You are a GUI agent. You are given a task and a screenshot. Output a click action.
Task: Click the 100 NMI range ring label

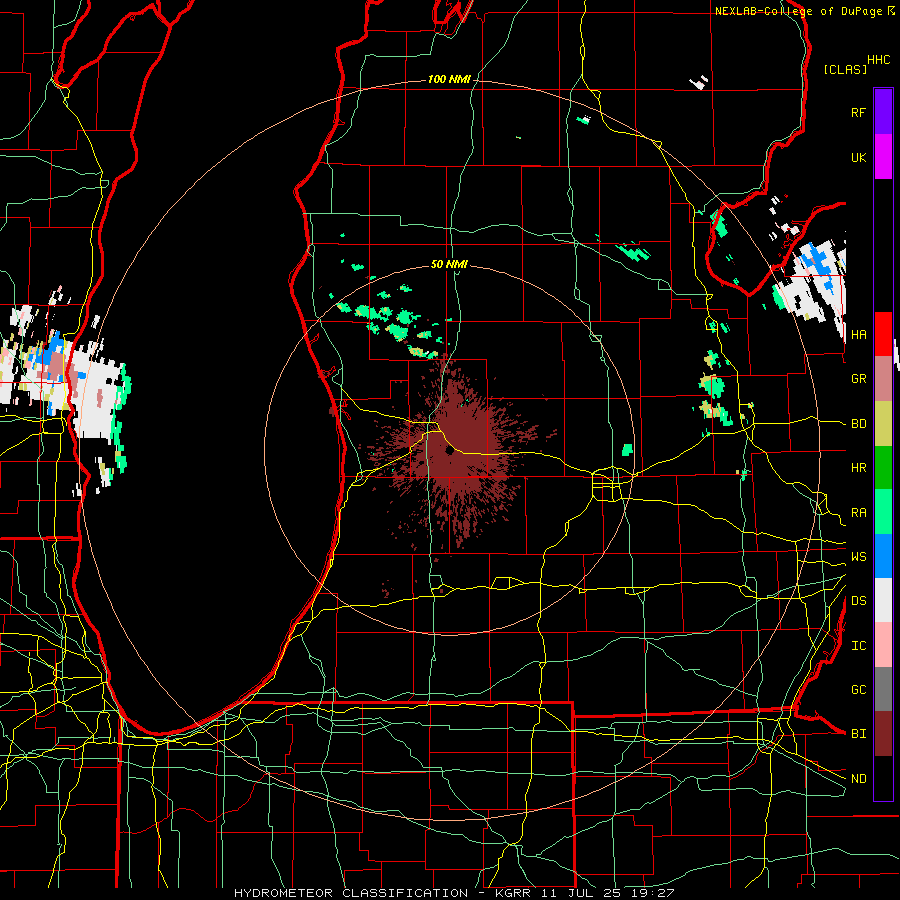pyautogui.click(x=449, y=79)
